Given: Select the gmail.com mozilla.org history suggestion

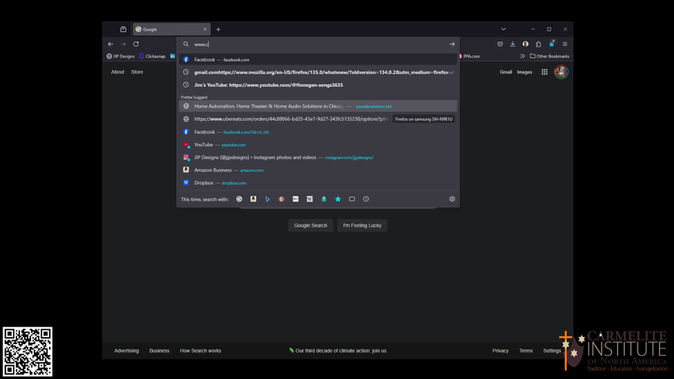Looking at the screenshot, I should click(318, 72).
